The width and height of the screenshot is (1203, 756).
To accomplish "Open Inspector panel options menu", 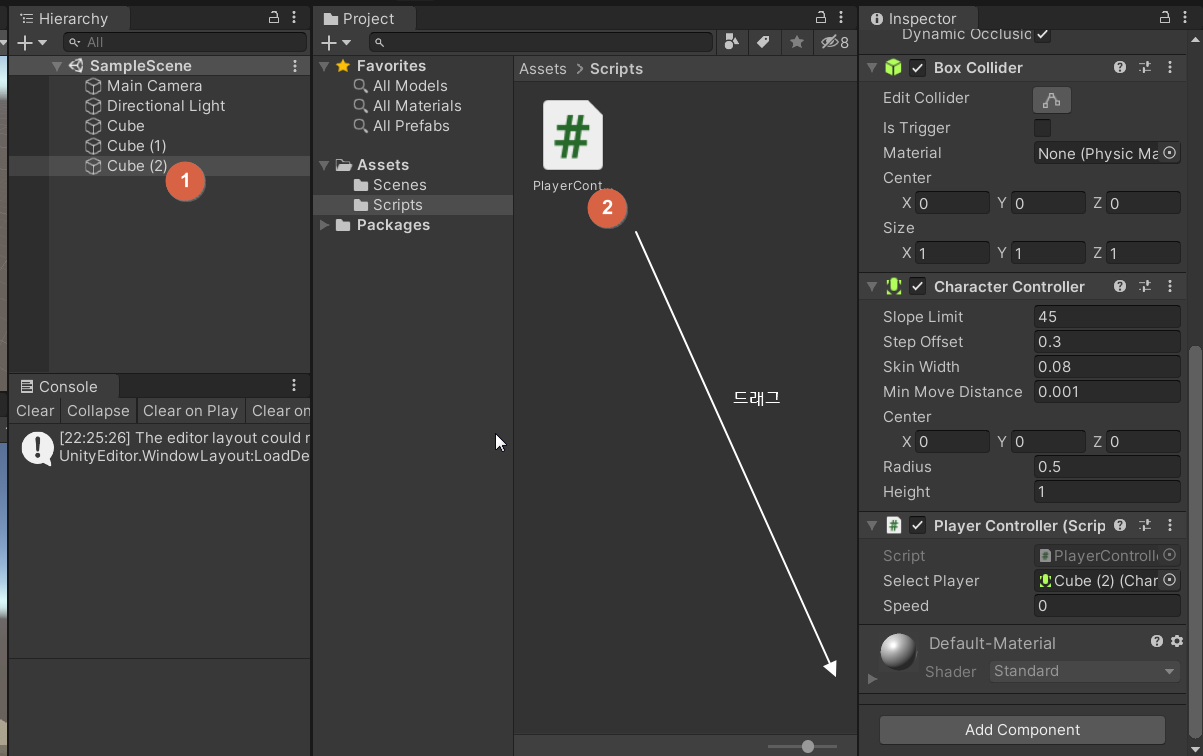I will pos(1184,18).
